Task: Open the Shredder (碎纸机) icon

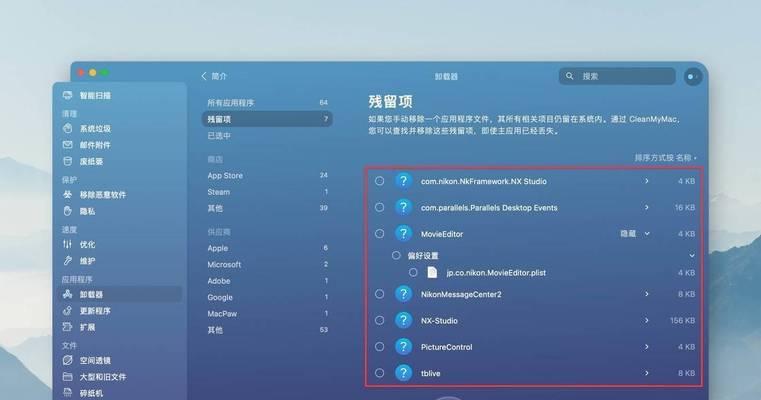Action: [67, 393]
